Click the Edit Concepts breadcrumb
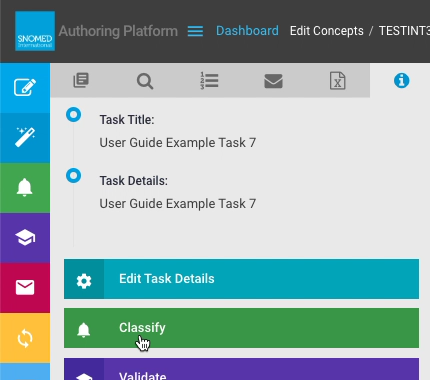The height and width of the screenshot is (380, 430). [x=327, y=31]
